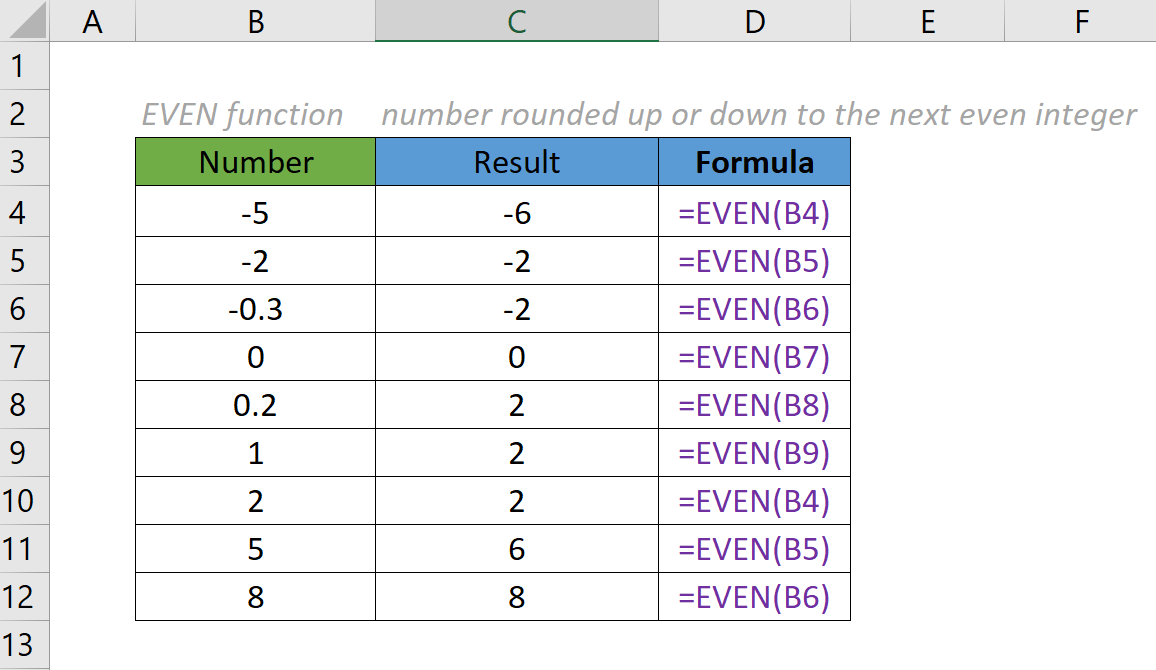Click the cell with =EVEN(B4) formula text
This screenshot has height=670, width=1156.
pos(754,211)
